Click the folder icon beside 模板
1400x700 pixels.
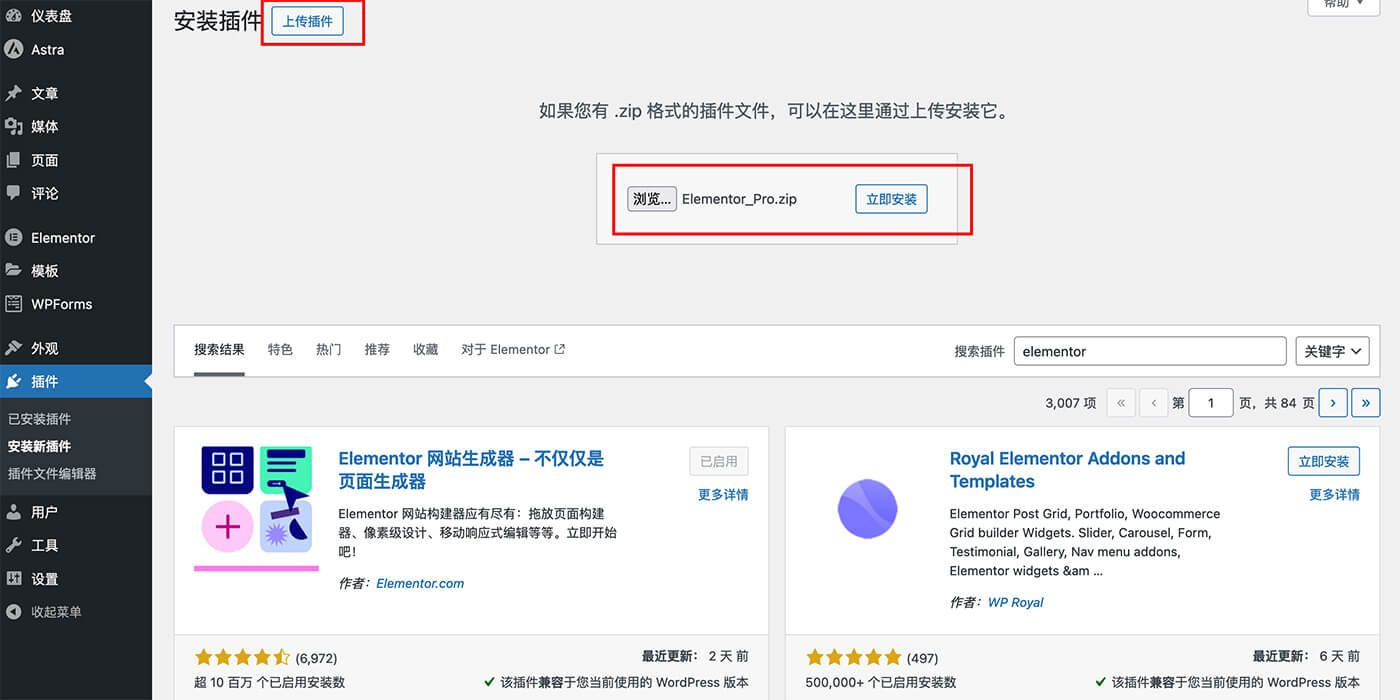click(14, 271)
